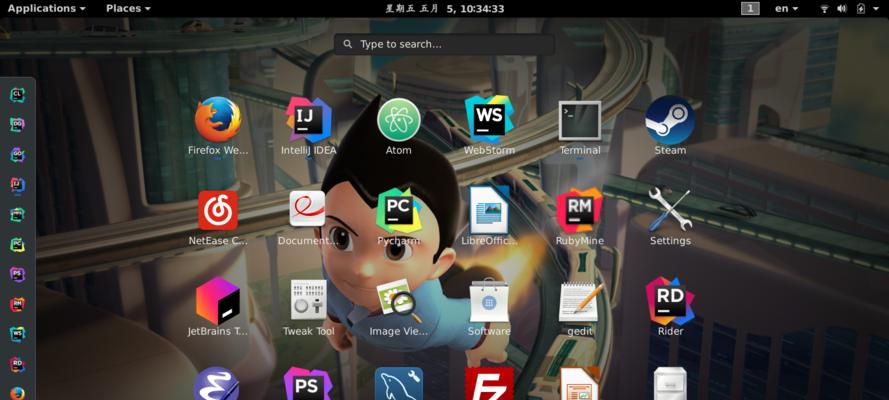Open PhpStorm from the app grid
Viewport: 889px width, 400px height.
(308, 384)
